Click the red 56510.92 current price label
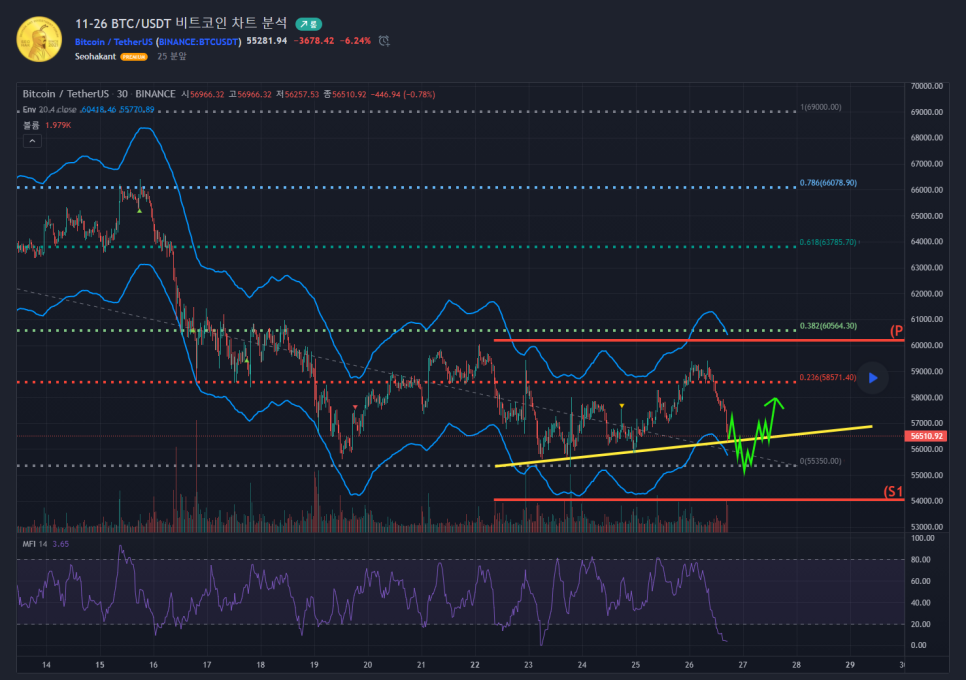The width and height of the screenshot is (966, 680). point(926,436)
